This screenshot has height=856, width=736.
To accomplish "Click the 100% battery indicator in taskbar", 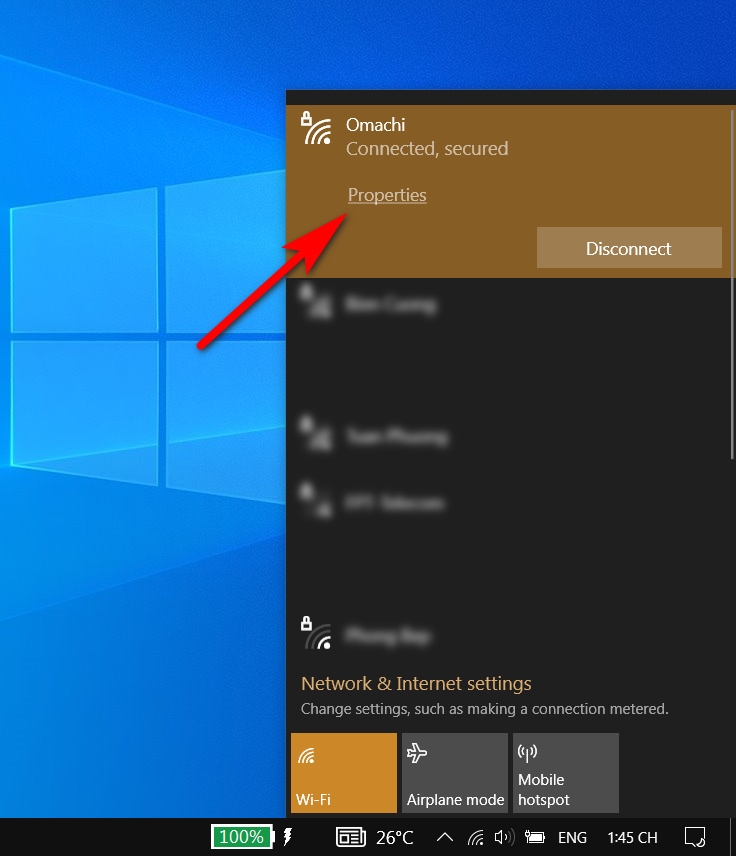I will 242,836.
